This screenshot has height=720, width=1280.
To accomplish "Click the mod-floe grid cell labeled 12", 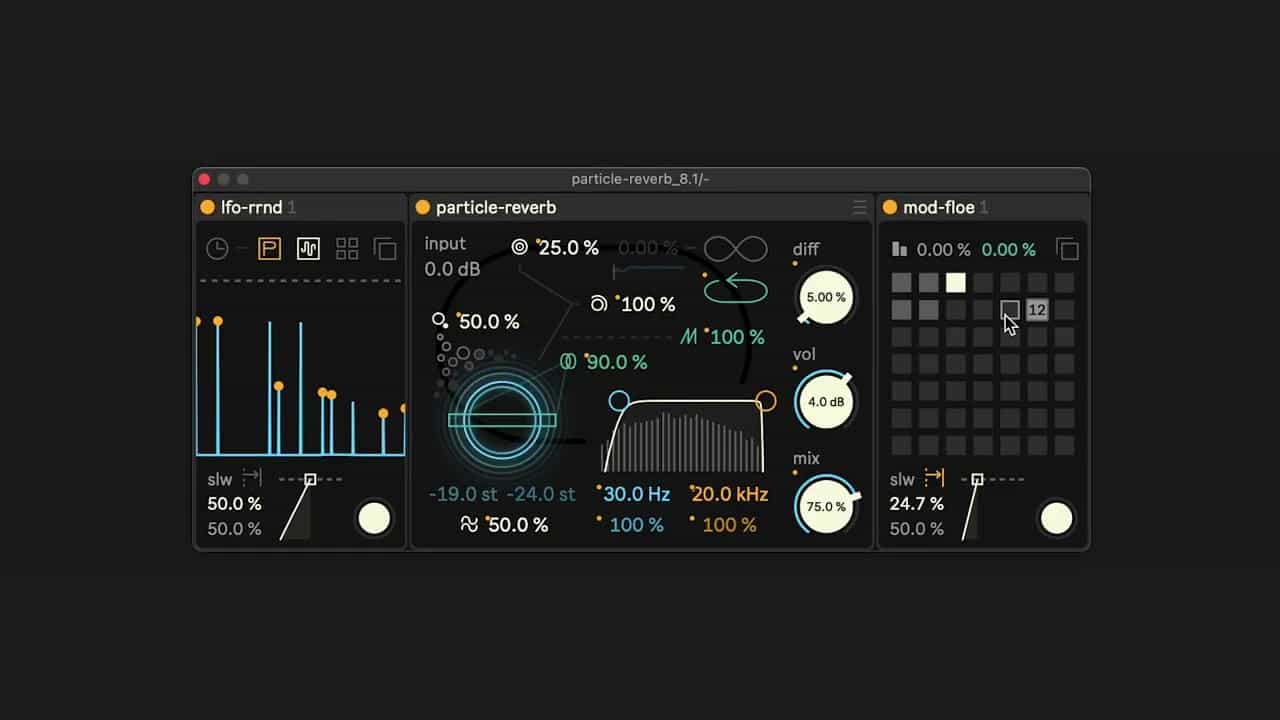I will tap(1037, 310).
